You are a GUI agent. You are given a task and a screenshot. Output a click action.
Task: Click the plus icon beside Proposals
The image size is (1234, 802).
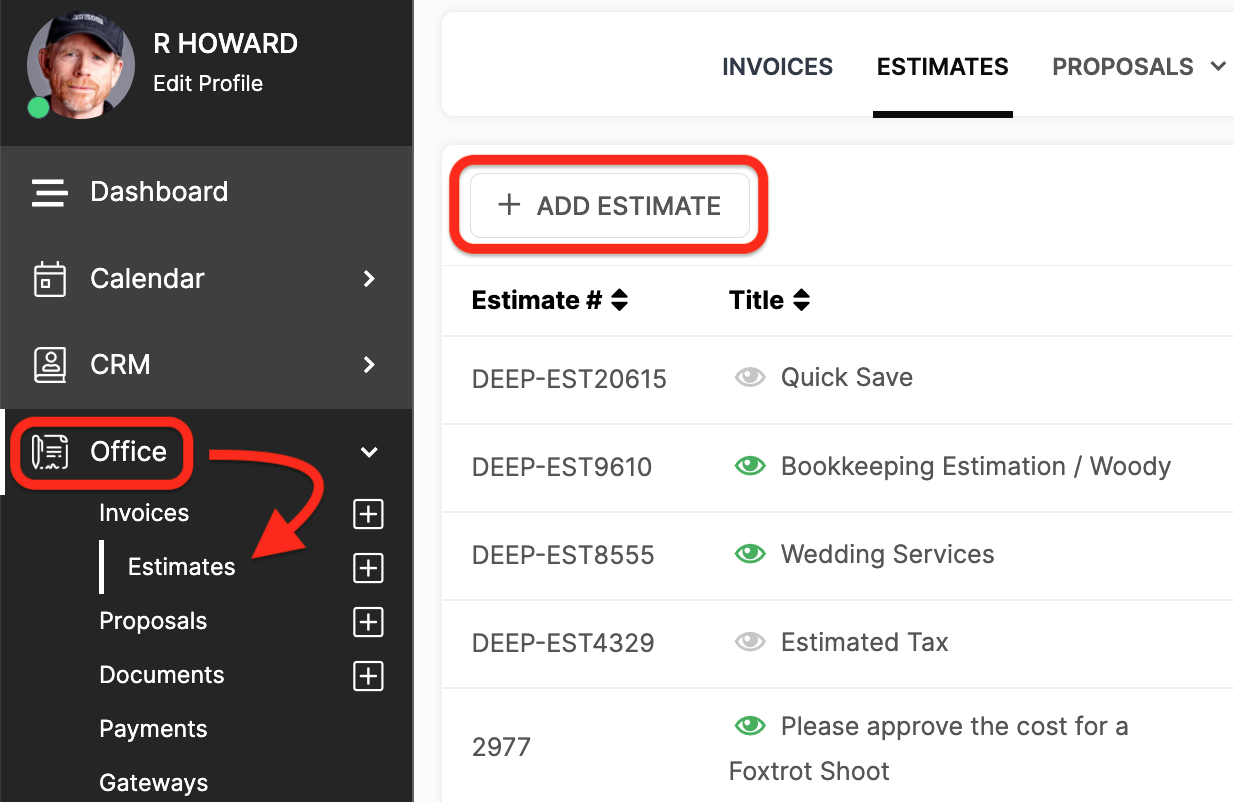point(369,622)
